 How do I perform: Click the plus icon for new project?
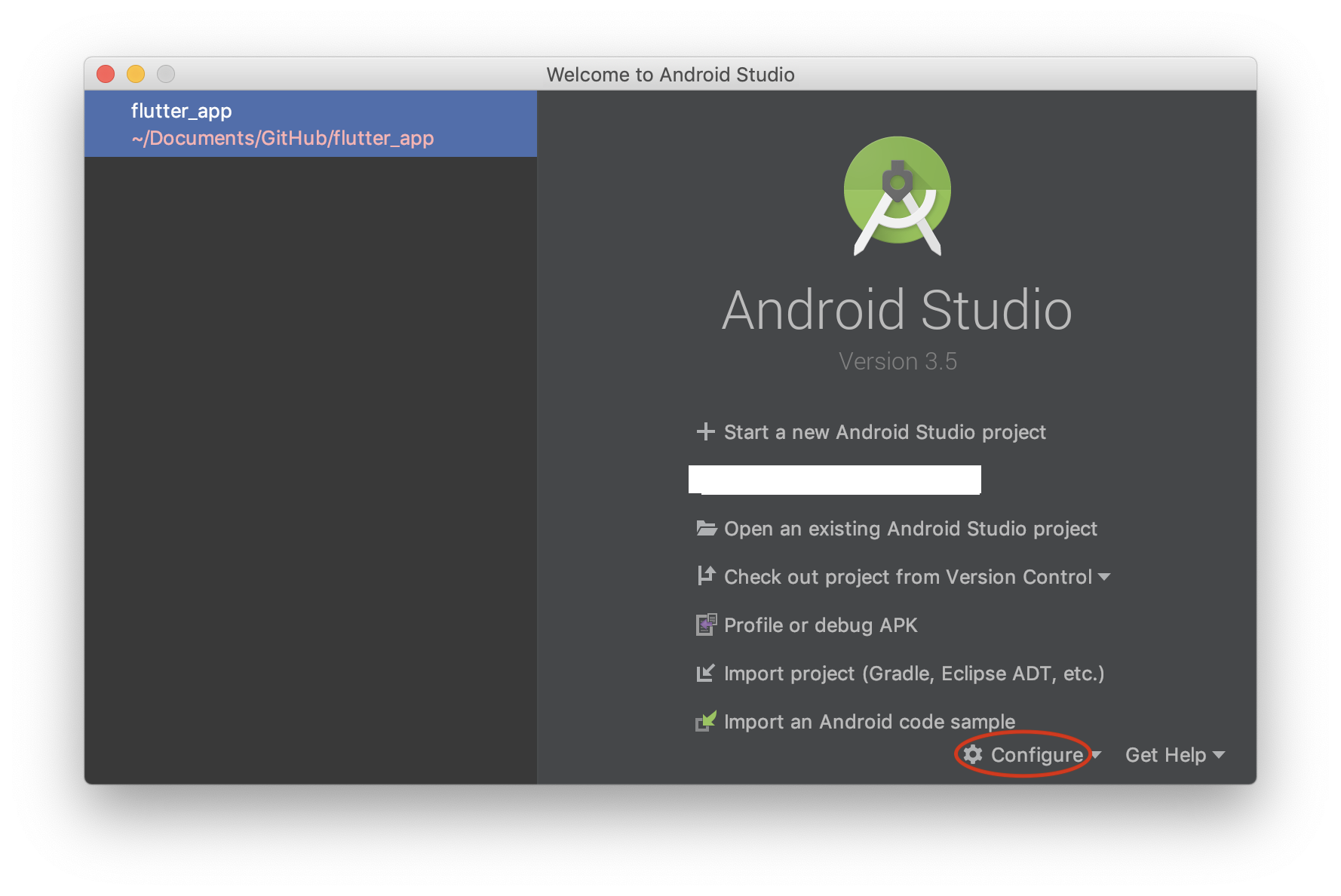point(705,431)
